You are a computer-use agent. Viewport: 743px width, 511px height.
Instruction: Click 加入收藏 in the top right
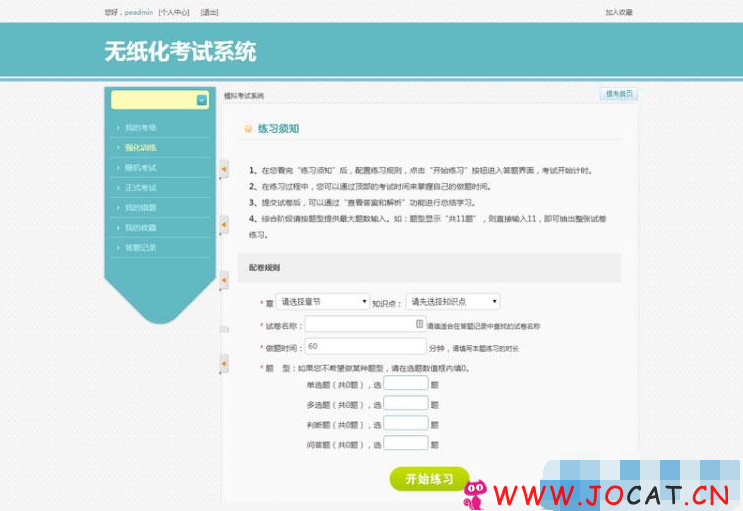click(619, 12)
